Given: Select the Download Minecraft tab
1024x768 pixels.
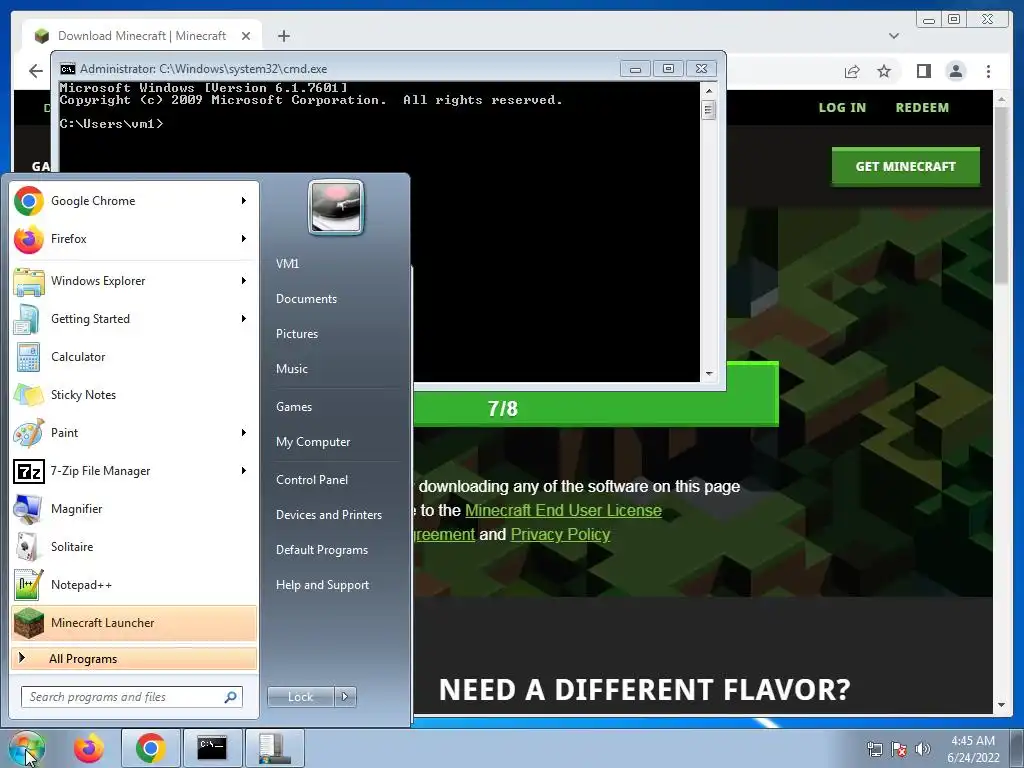Looking at the screenshot, I should pos(142,35).
